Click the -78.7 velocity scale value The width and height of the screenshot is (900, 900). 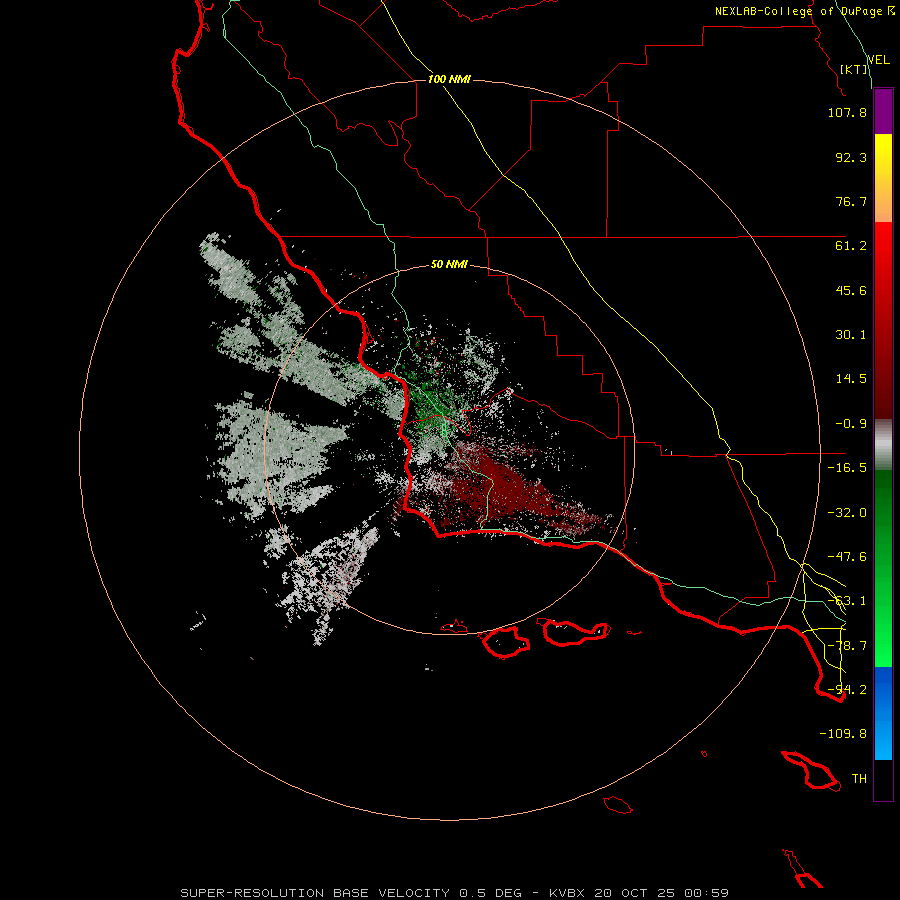click(x=847, y=646)
